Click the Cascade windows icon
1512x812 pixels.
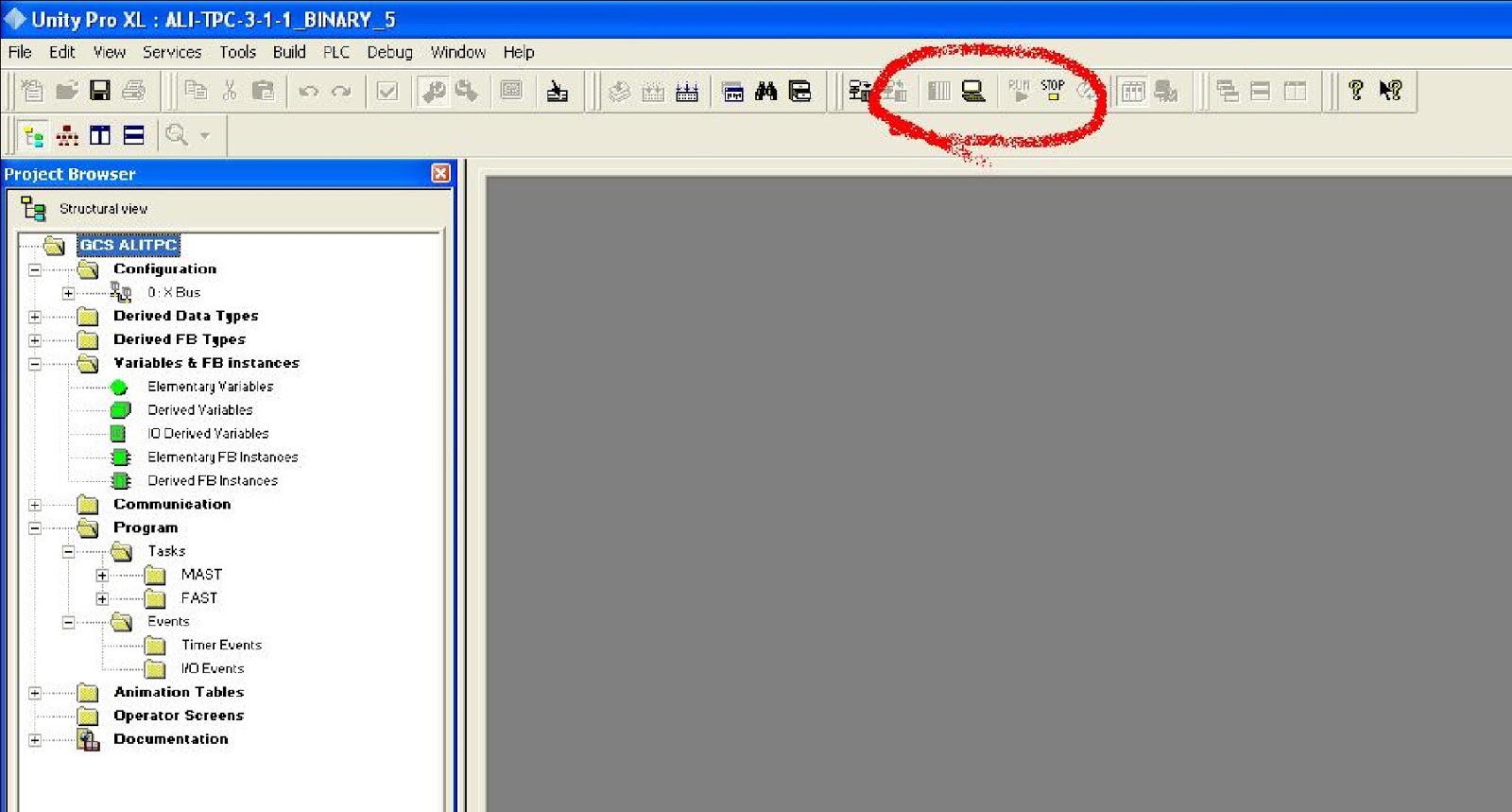[x=1227, y=91]
